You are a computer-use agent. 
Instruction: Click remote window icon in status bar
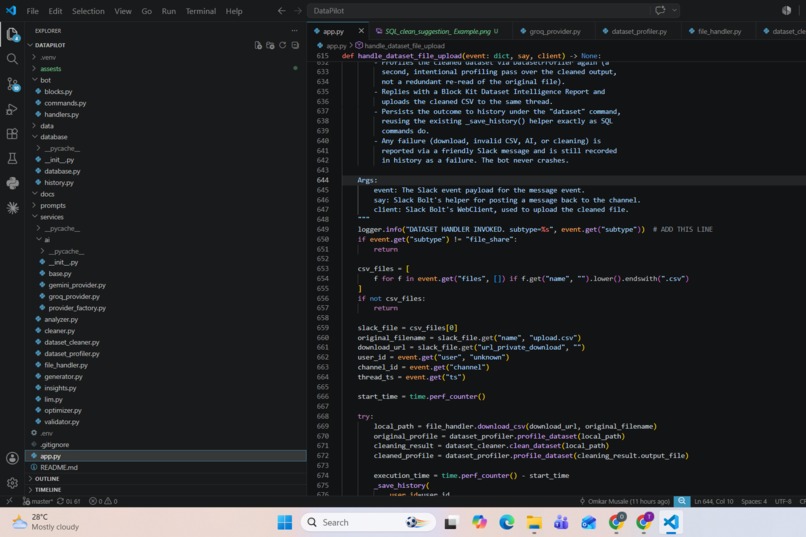point(9,501)
